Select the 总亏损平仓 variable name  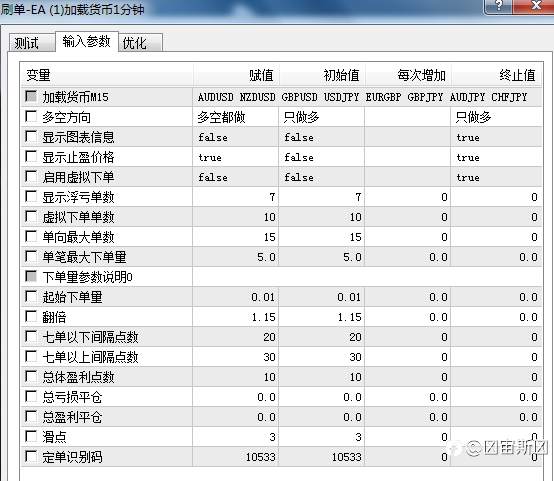[72, 397]
